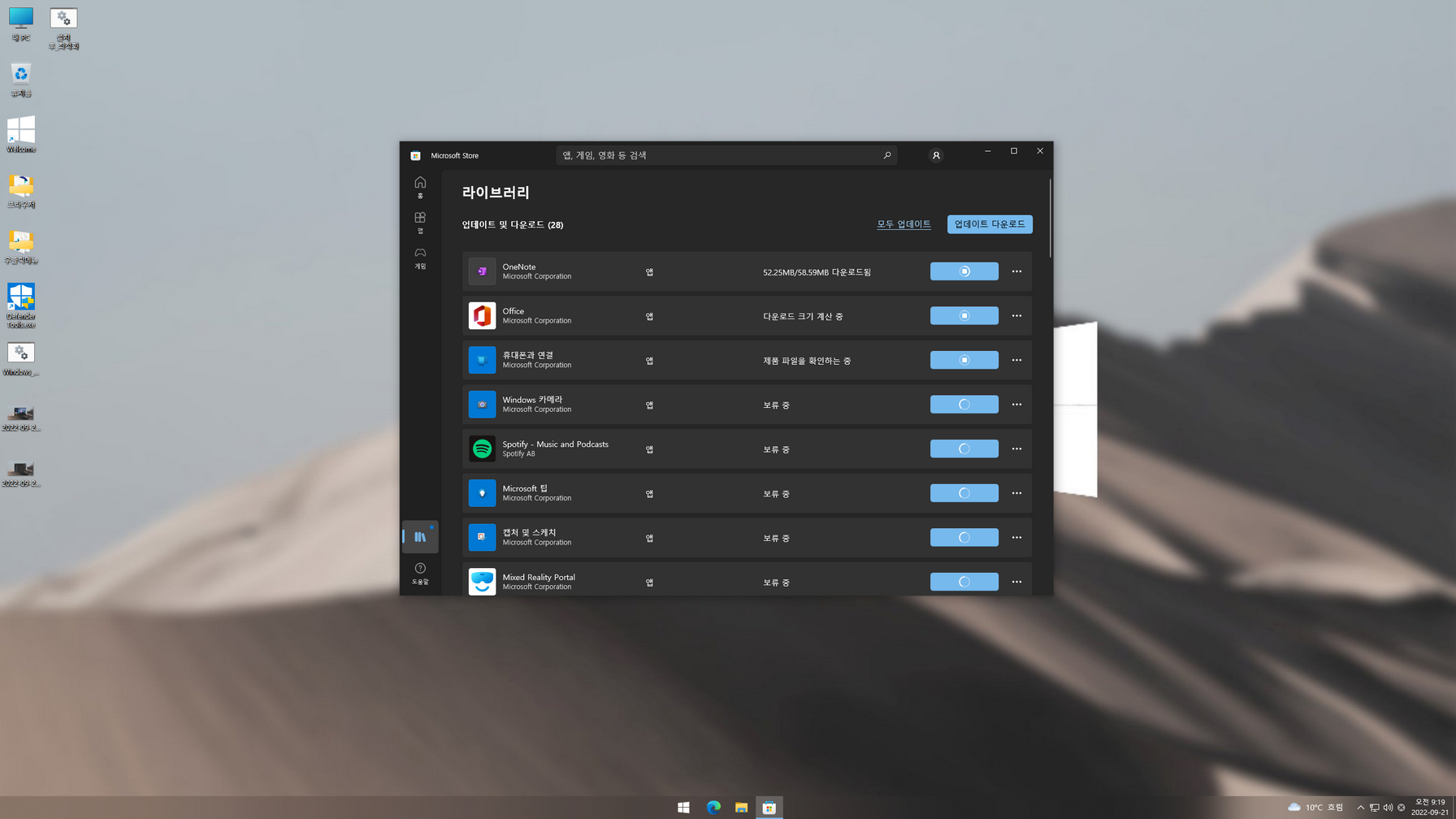Click the Microsoft 팁 app icon
The height and width of the screenshot is (819, 1456).
click(x=482, y=493)
